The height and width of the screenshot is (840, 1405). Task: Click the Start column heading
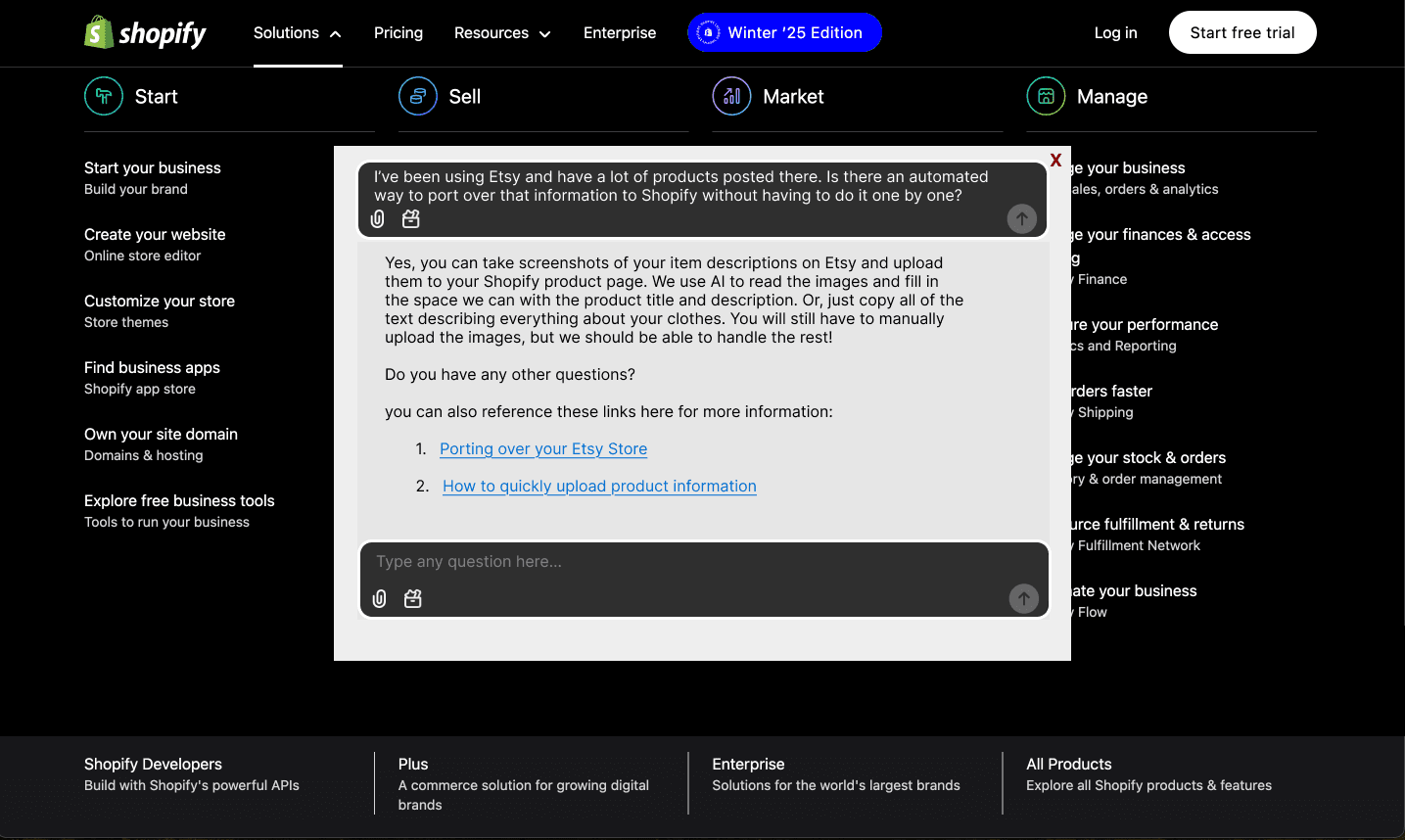tap(156, 96)
